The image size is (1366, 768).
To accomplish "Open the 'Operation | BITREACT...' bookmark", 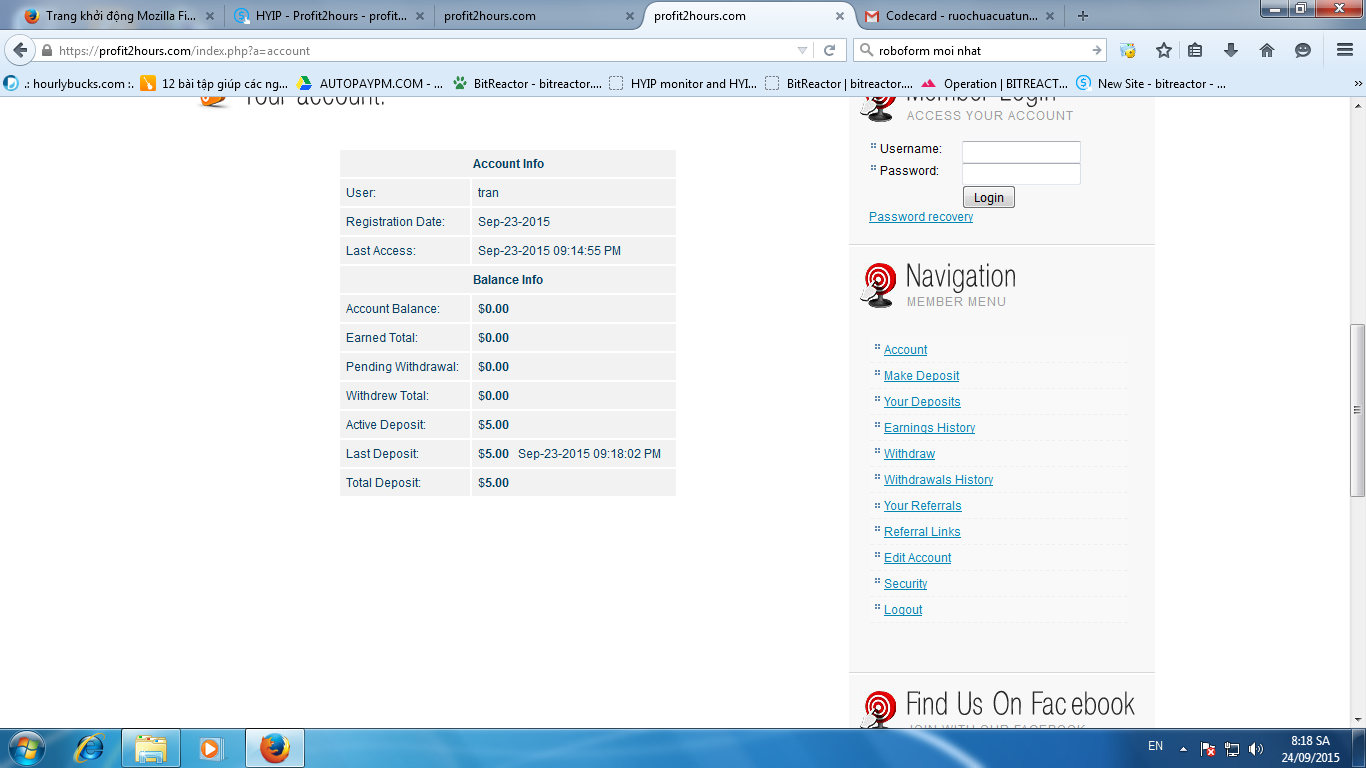I will click(995, 84).
